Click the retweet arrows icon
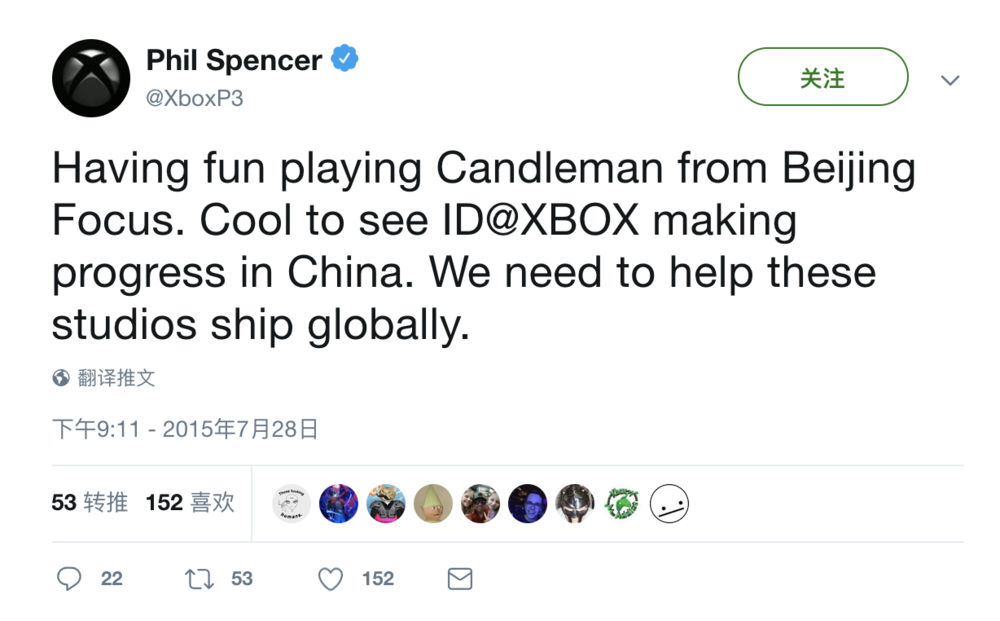 [200, 578]
